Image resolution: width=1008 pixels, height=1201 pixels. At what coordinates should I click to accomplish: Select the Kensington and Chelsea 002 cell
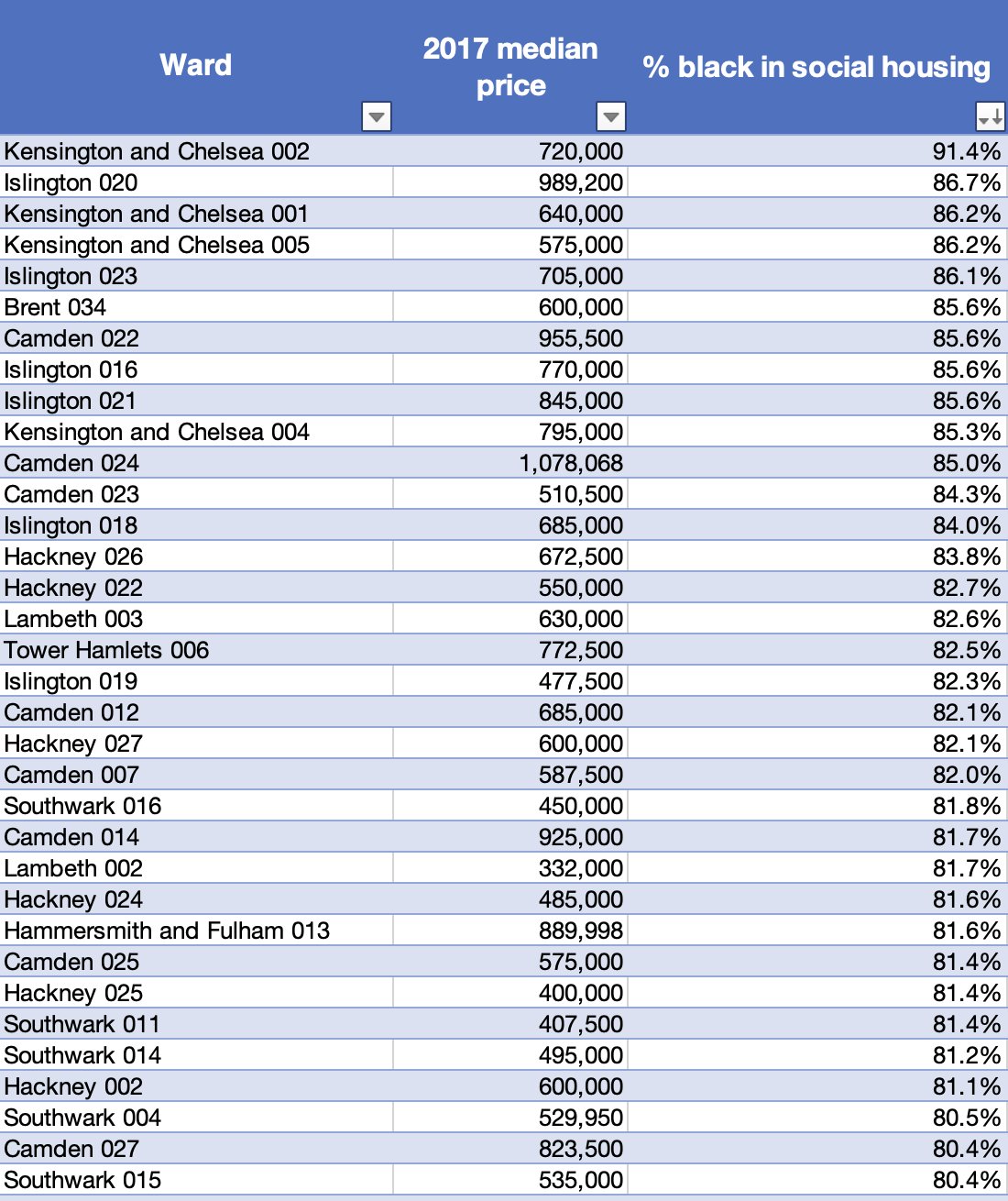coord(196,151)
